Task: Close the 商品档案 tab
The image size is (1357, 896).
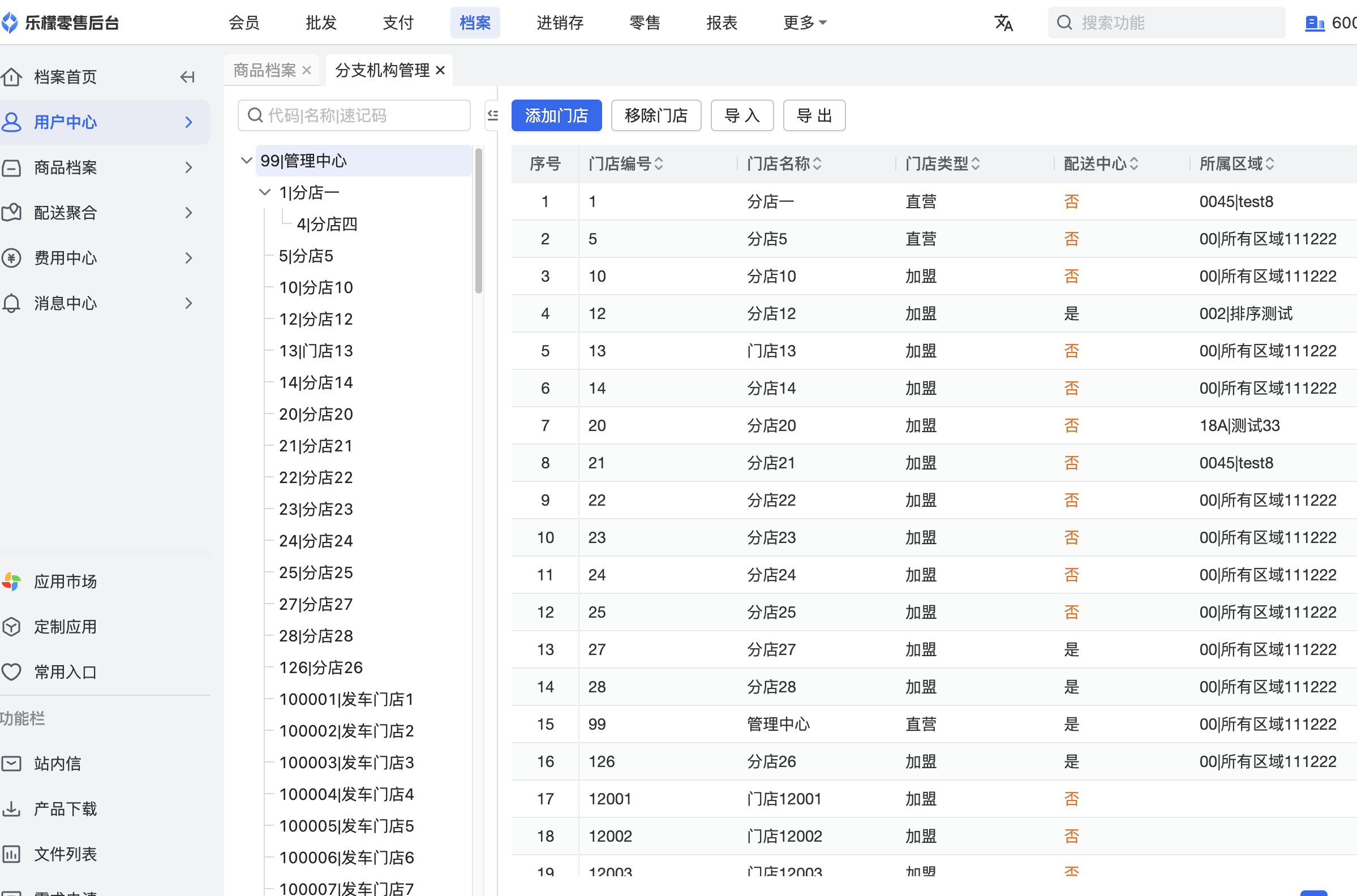Action: [306, 70]
